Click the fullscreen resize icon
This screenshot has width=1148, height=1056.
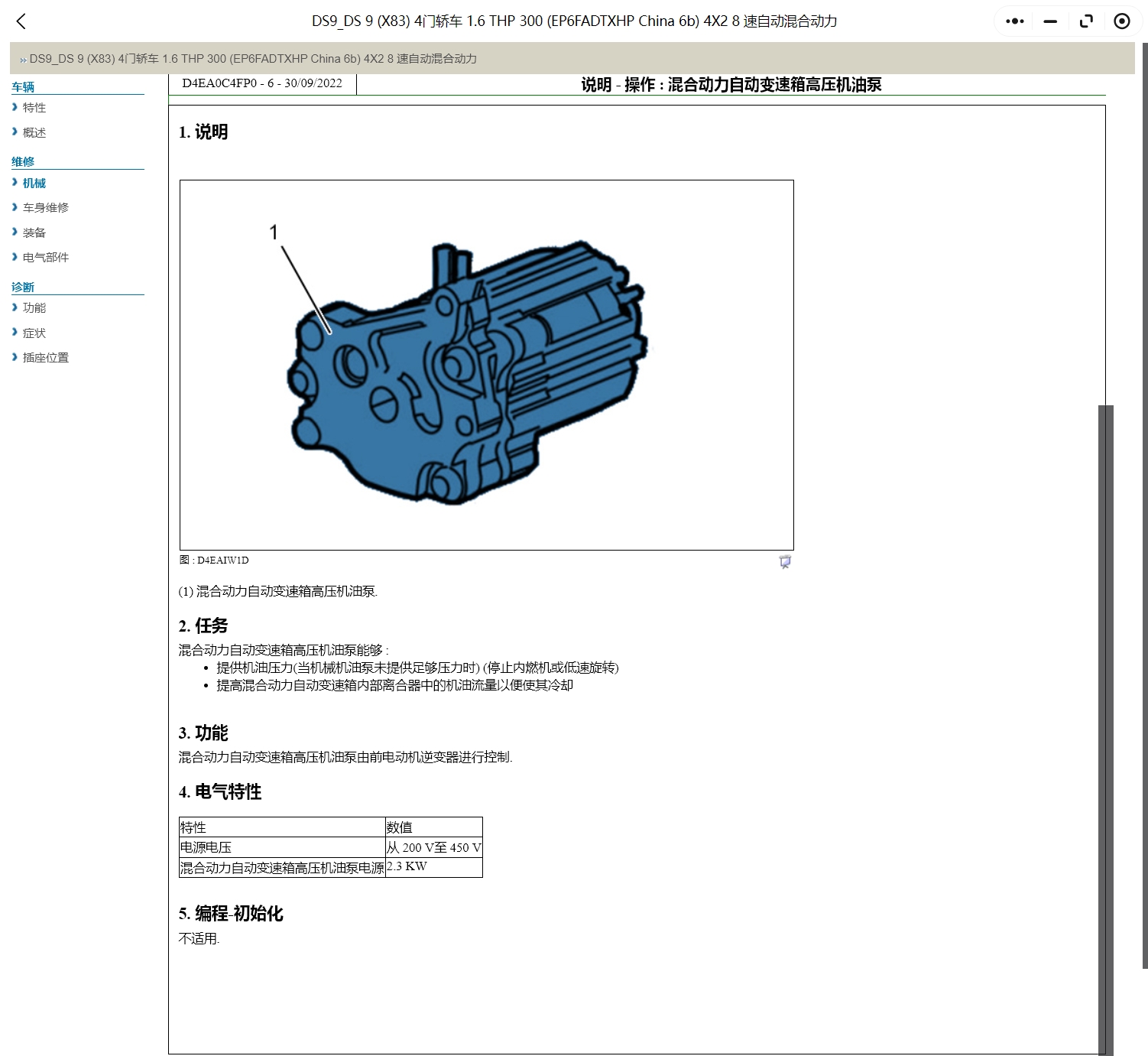tap(1086, 21)
